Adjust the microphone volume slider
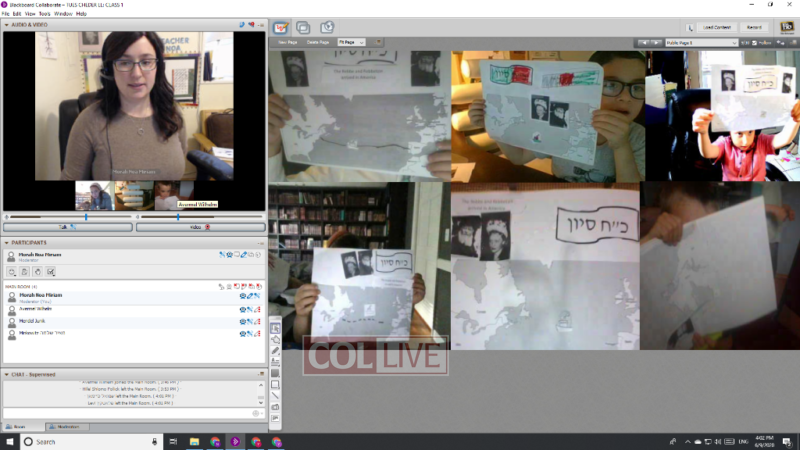800x450 pixels. pyautogui.click(x=86, y=216)
